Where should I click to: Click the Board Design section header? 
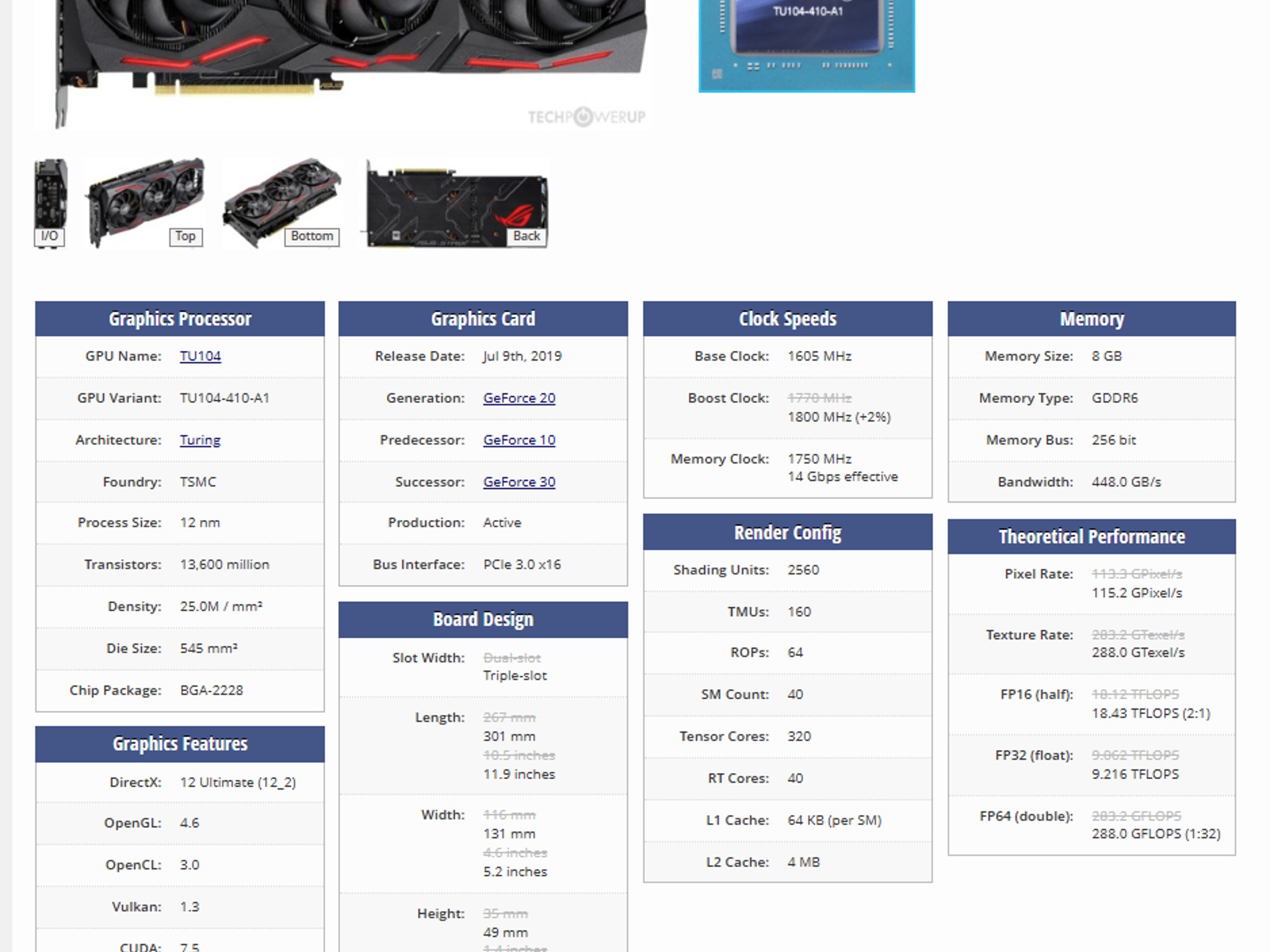(x=483, y=619)
